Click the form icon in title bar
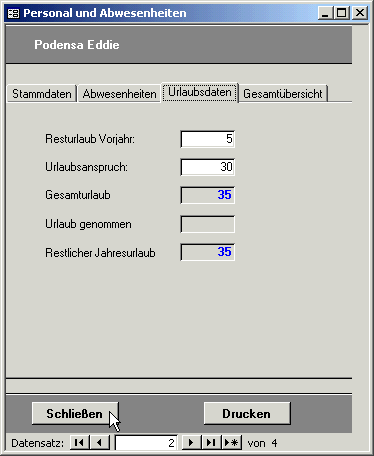Image resolution: width=374 pixels, height=456 pixels. tap(13, 13)
